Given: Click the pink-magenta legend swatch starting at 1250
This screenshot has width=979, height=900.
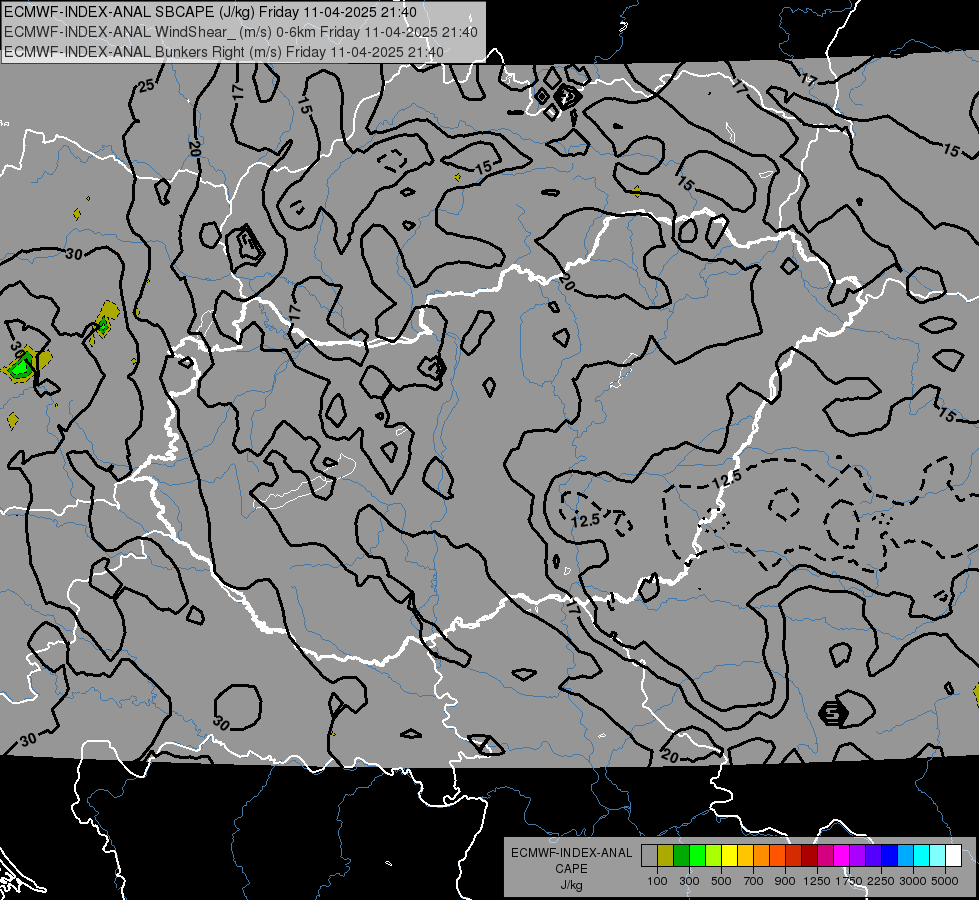Looking at the screenshot, I should 825,855.
